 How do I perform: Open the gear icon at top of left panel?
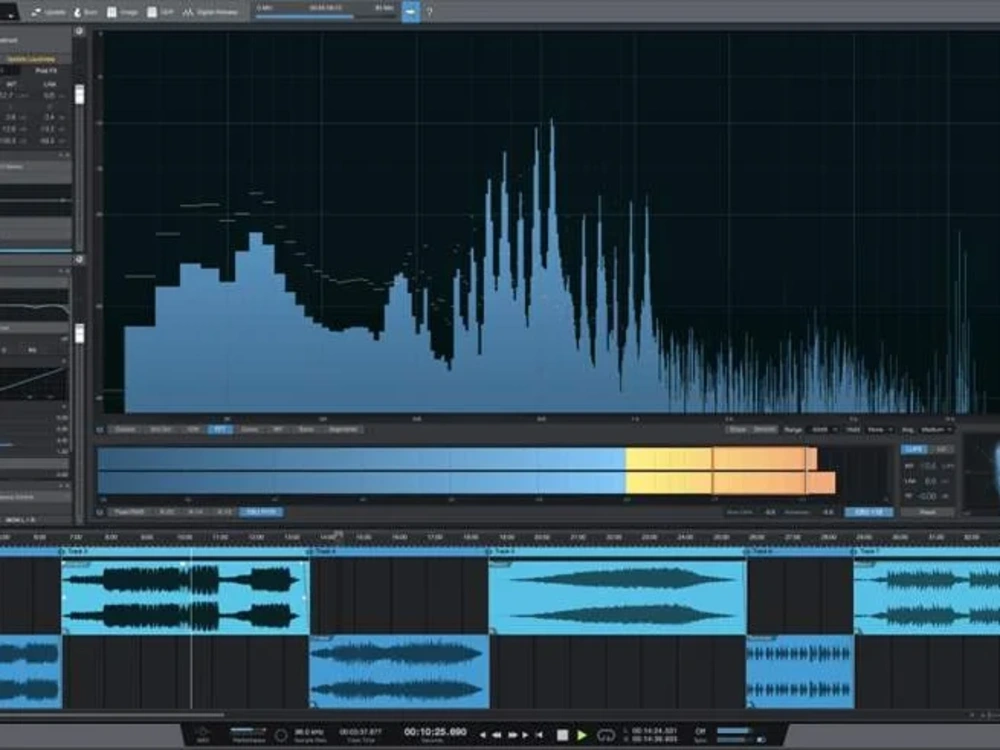coord(79,31)
